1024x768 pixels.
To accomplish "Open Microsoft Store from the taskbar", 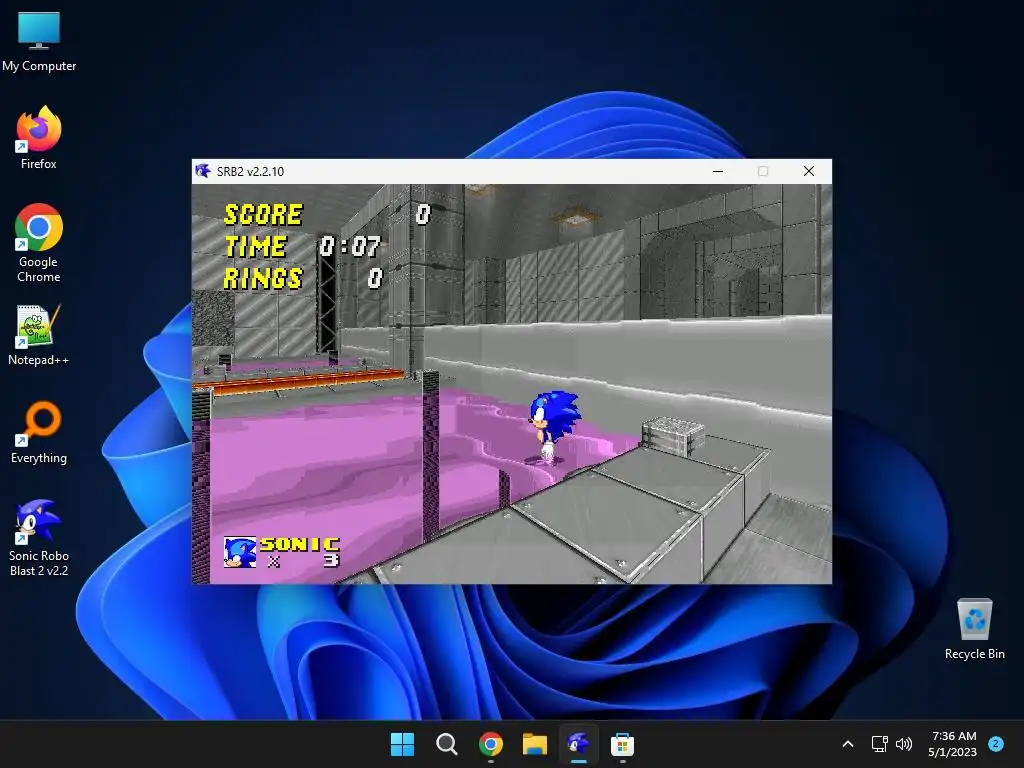I will tap(622, 744).
